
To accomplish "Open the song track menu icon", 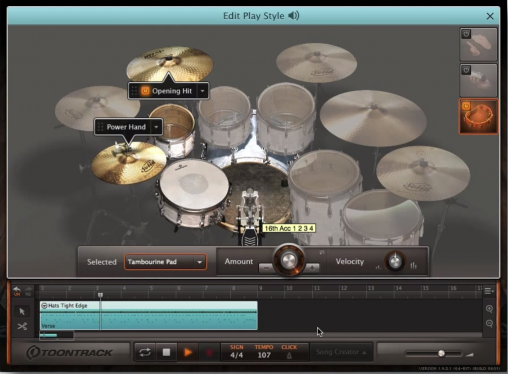I will (x=489, y=291).
